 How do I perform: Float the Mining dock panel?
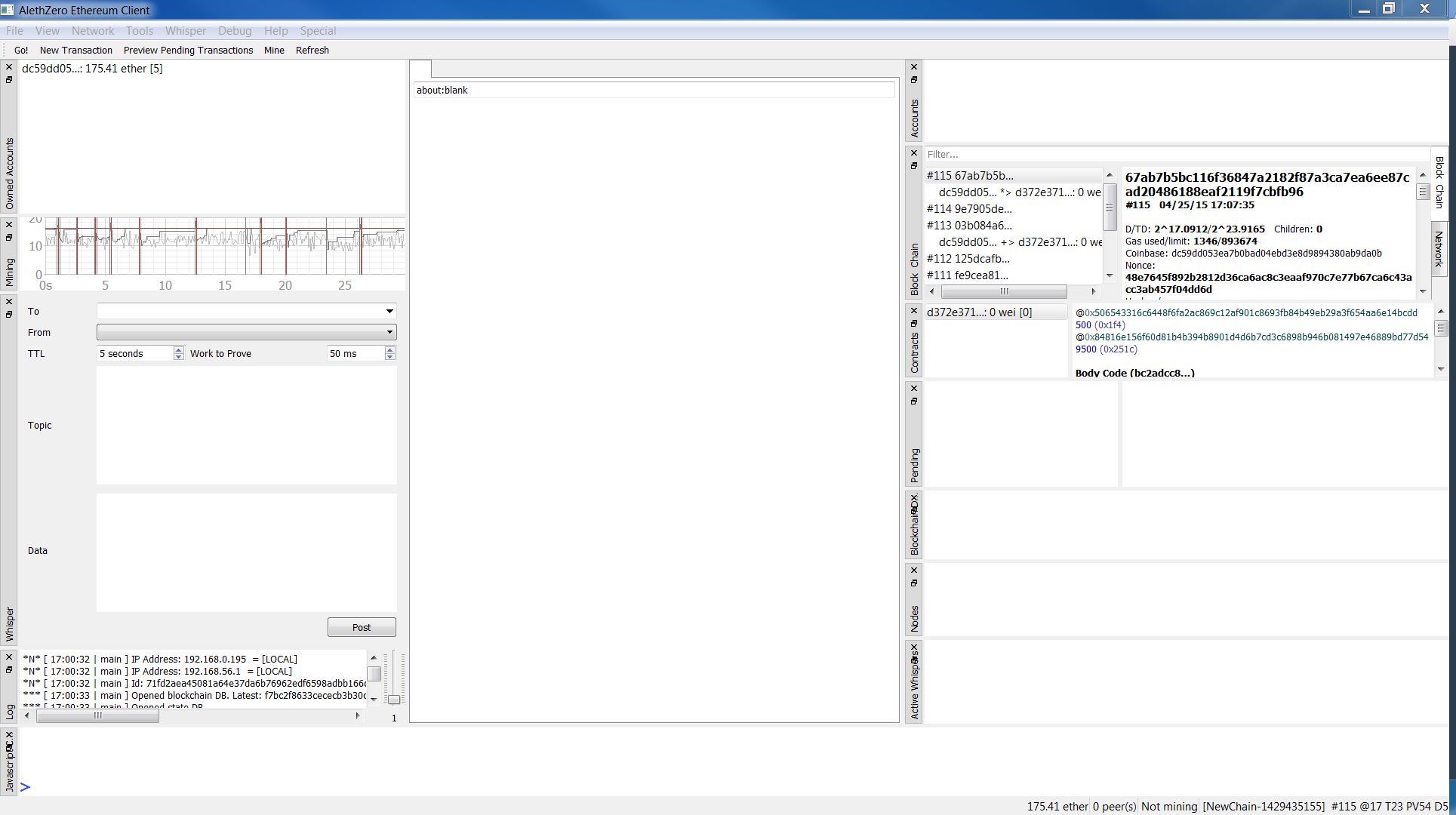coord(9,237)
